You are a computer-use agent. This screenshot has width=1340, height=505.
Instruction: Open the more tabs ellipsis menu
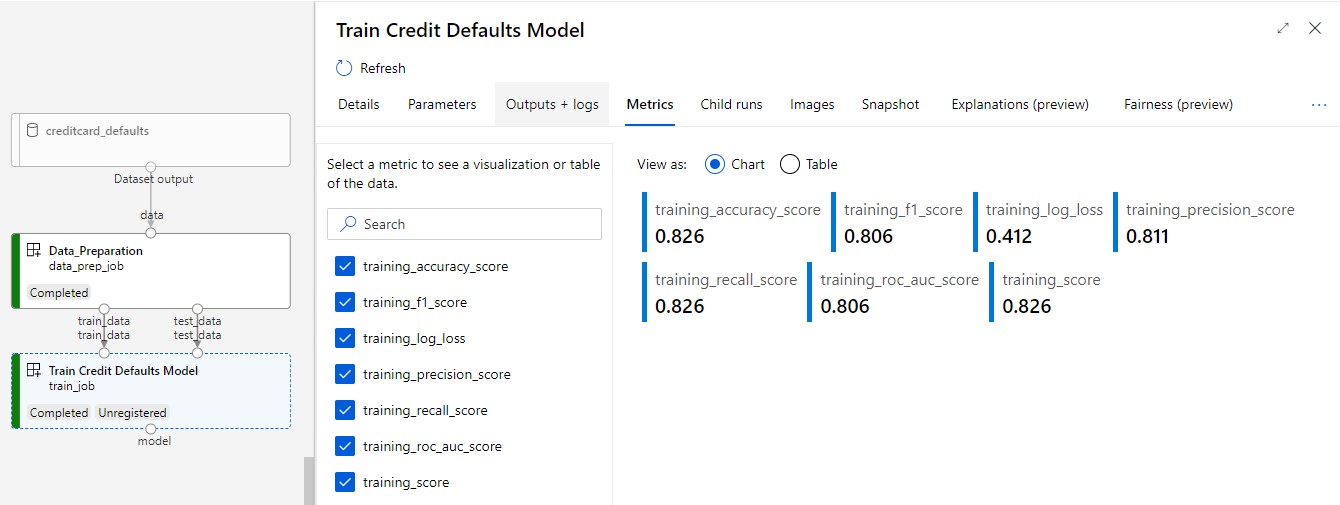pyautogui.click(x=1319, y=104)
